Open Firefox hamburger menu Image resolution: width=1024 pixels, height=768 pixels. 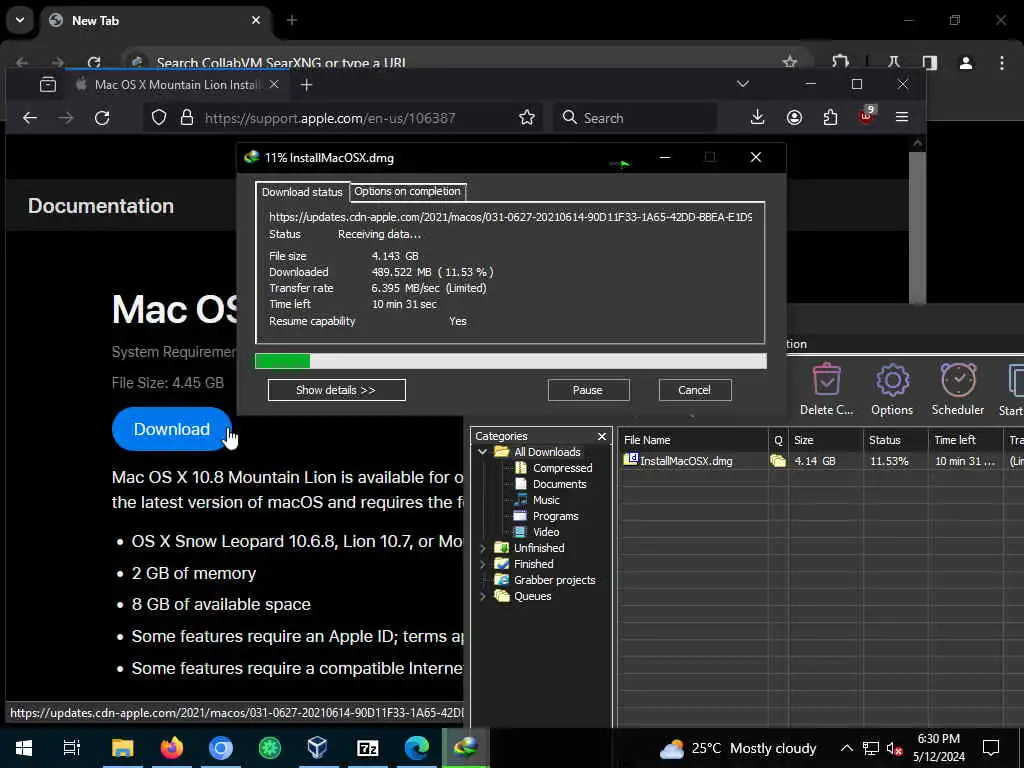pyautogui.click(x=902, y=118)
